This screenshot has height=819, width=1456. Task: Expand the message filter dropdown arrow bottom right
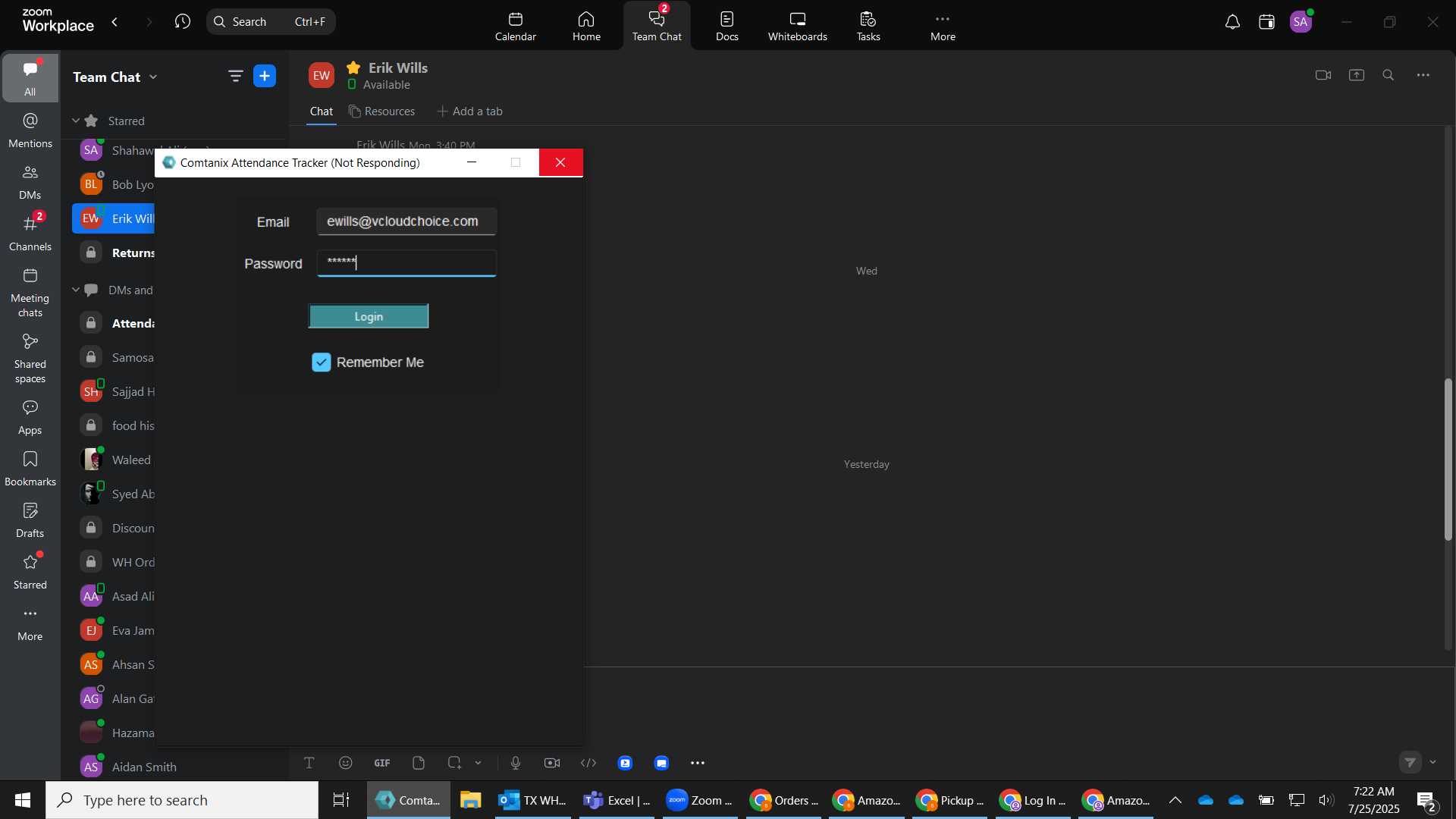1432,762
